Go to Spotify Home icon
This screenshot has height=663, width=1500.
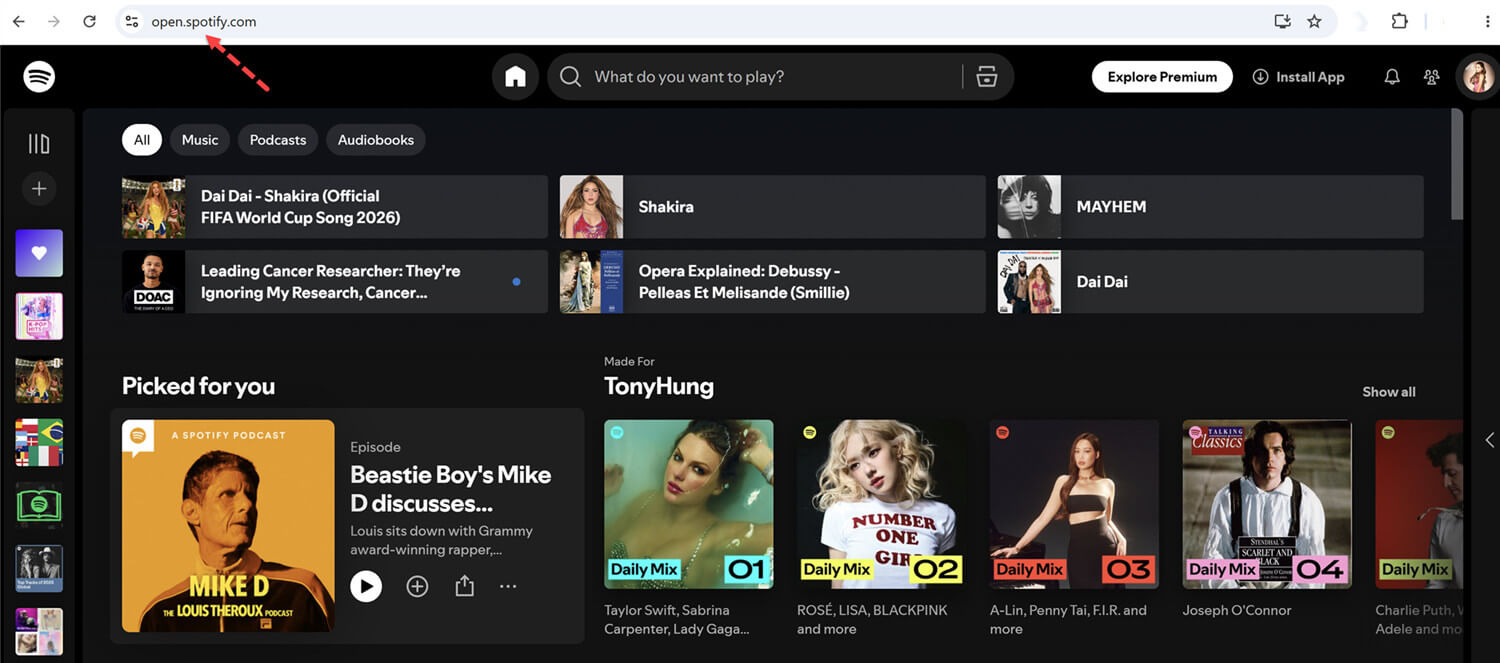(x=515, y=77)
